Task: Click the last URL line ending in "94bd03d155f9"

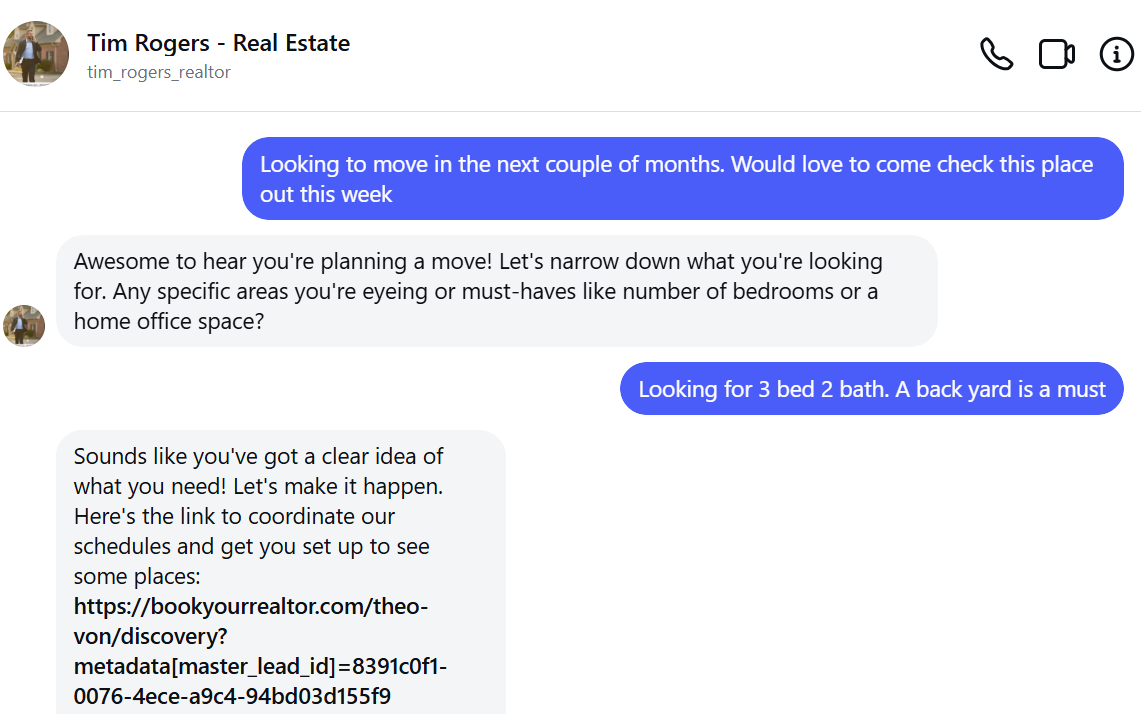Action: click(x=232, y=695)
